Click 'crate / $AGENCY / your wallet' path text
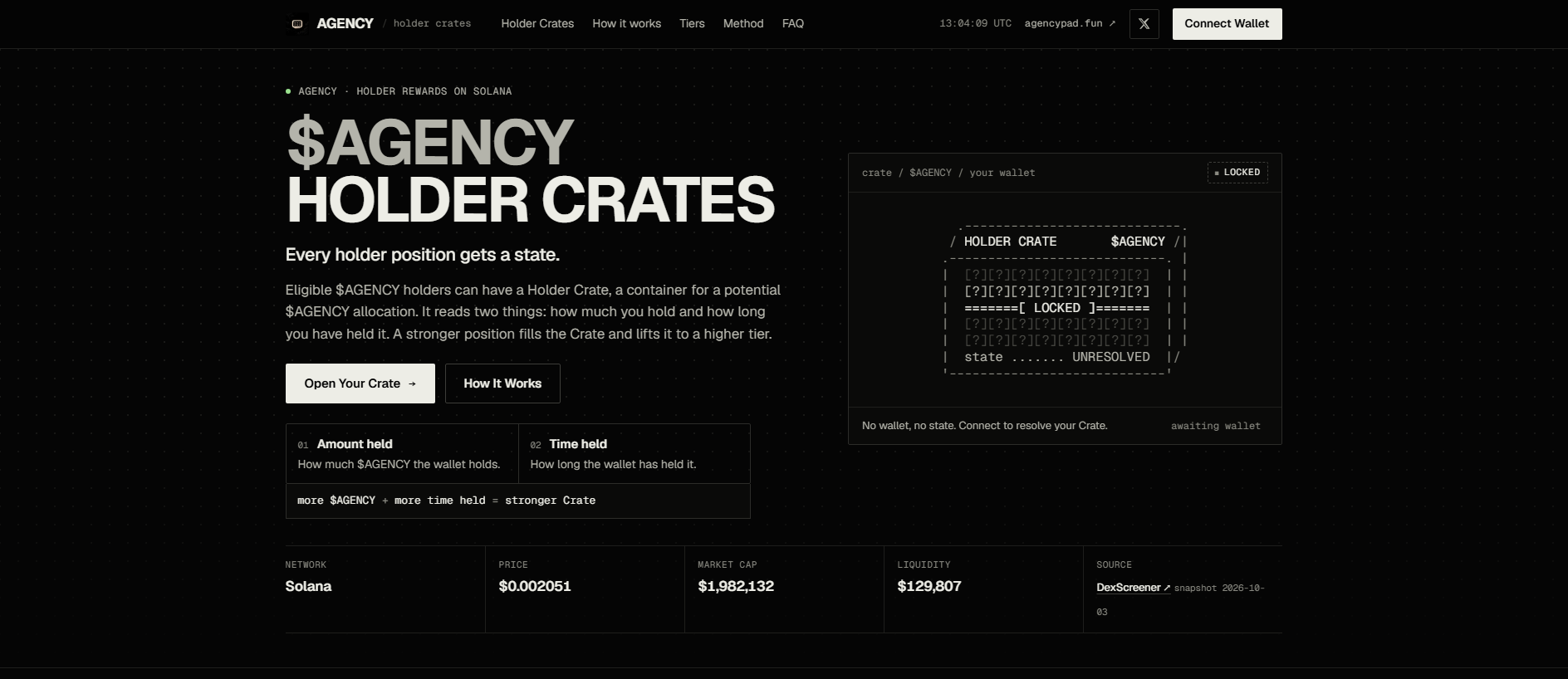The width and height of the screenshot is (1568, 679). 948,173
